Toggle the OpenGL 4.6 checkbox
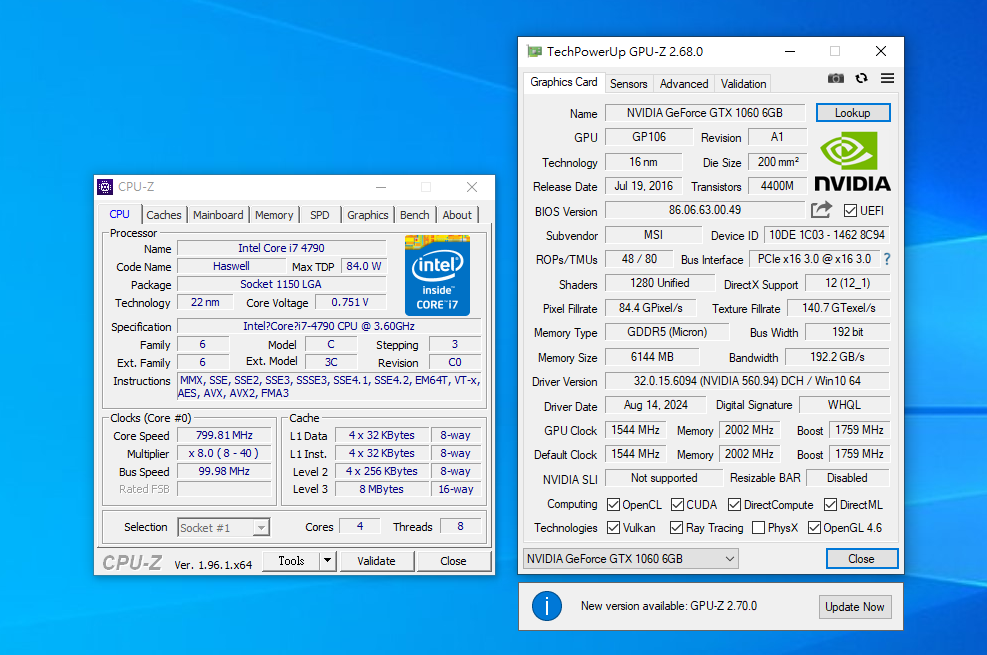The height and width of the screenshot is (655, 987). pyautogui.click(x=814, y=527)
